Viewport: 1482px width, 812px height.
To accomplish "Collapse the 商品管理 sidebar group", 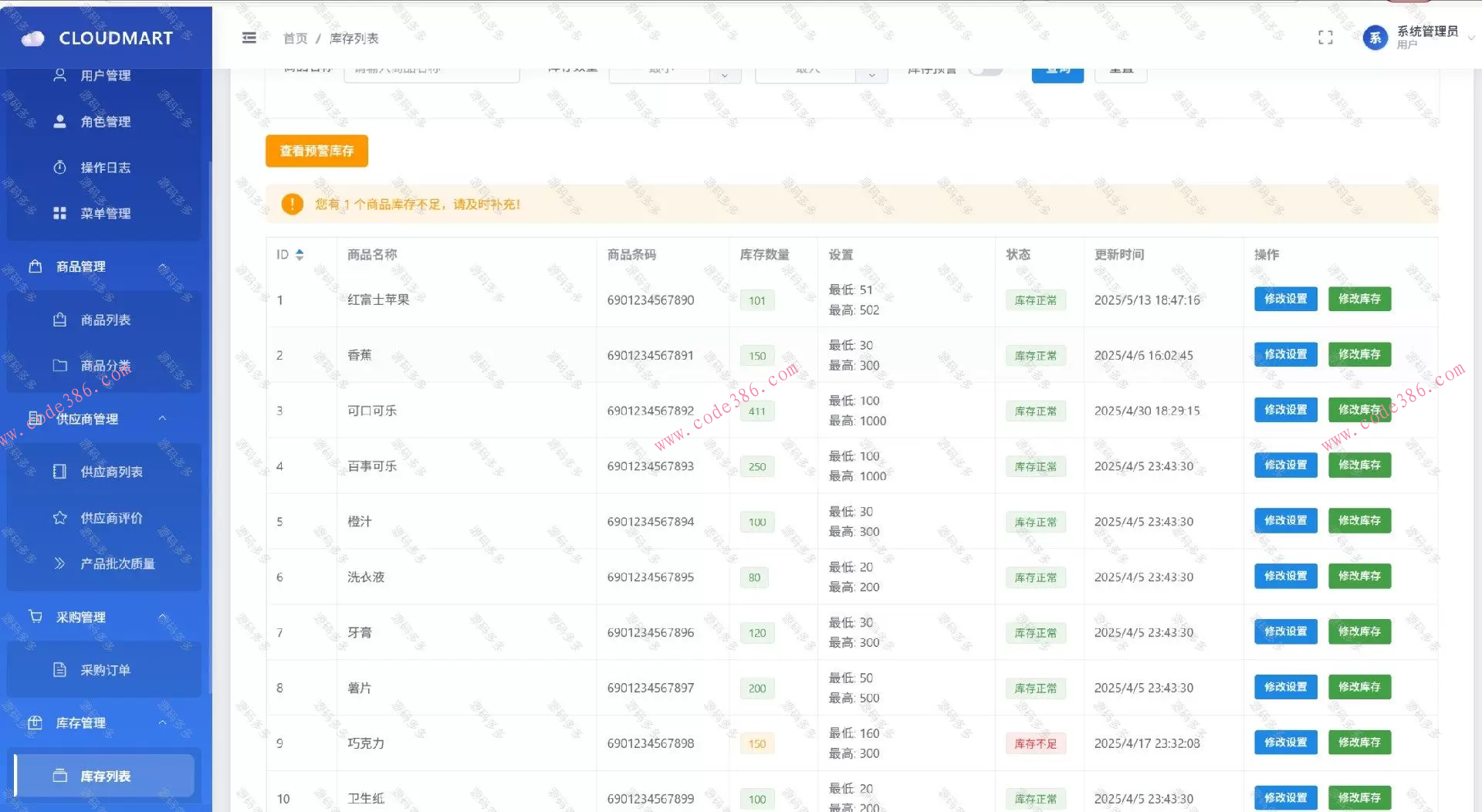I will (163, 267).
